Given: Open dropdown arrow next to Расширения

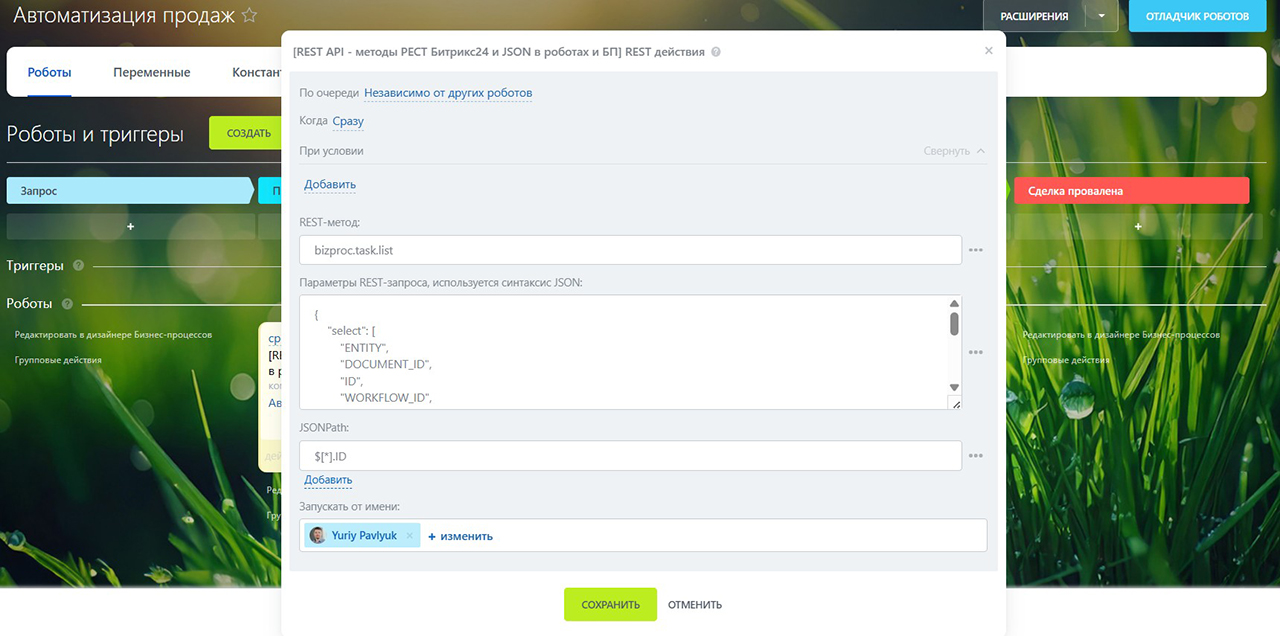Looking at the screenshot, I should point(1102,16).
